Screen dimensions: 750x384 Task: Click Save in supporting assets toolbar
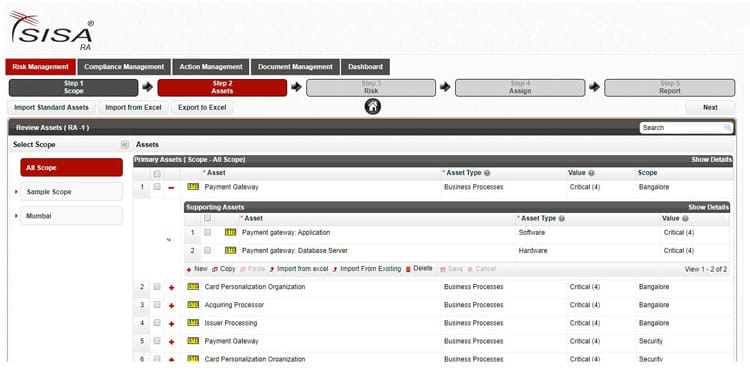click(x=451, y=269)
